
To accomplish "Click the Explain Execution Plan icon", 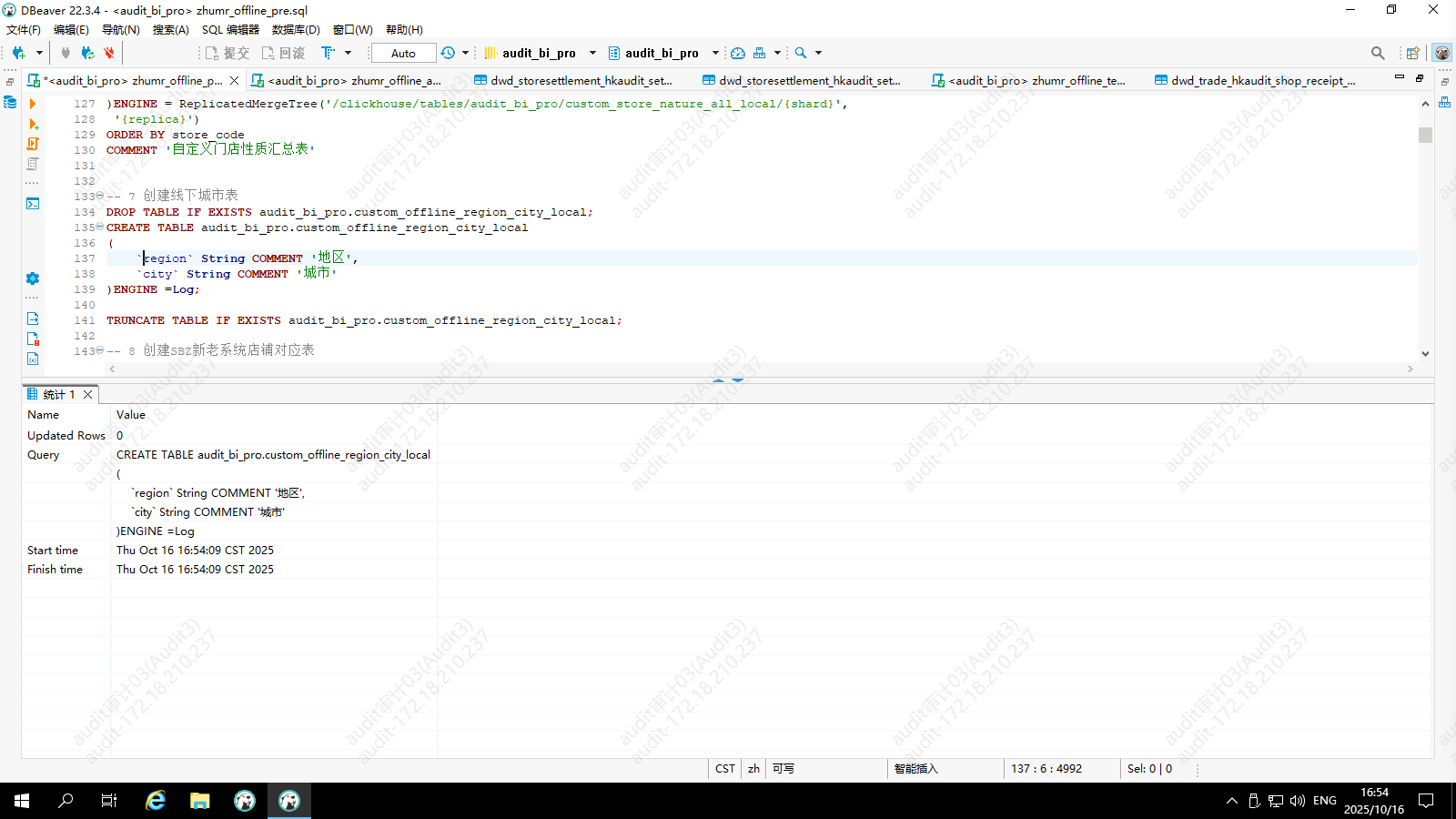I will (x=33, y=164).
